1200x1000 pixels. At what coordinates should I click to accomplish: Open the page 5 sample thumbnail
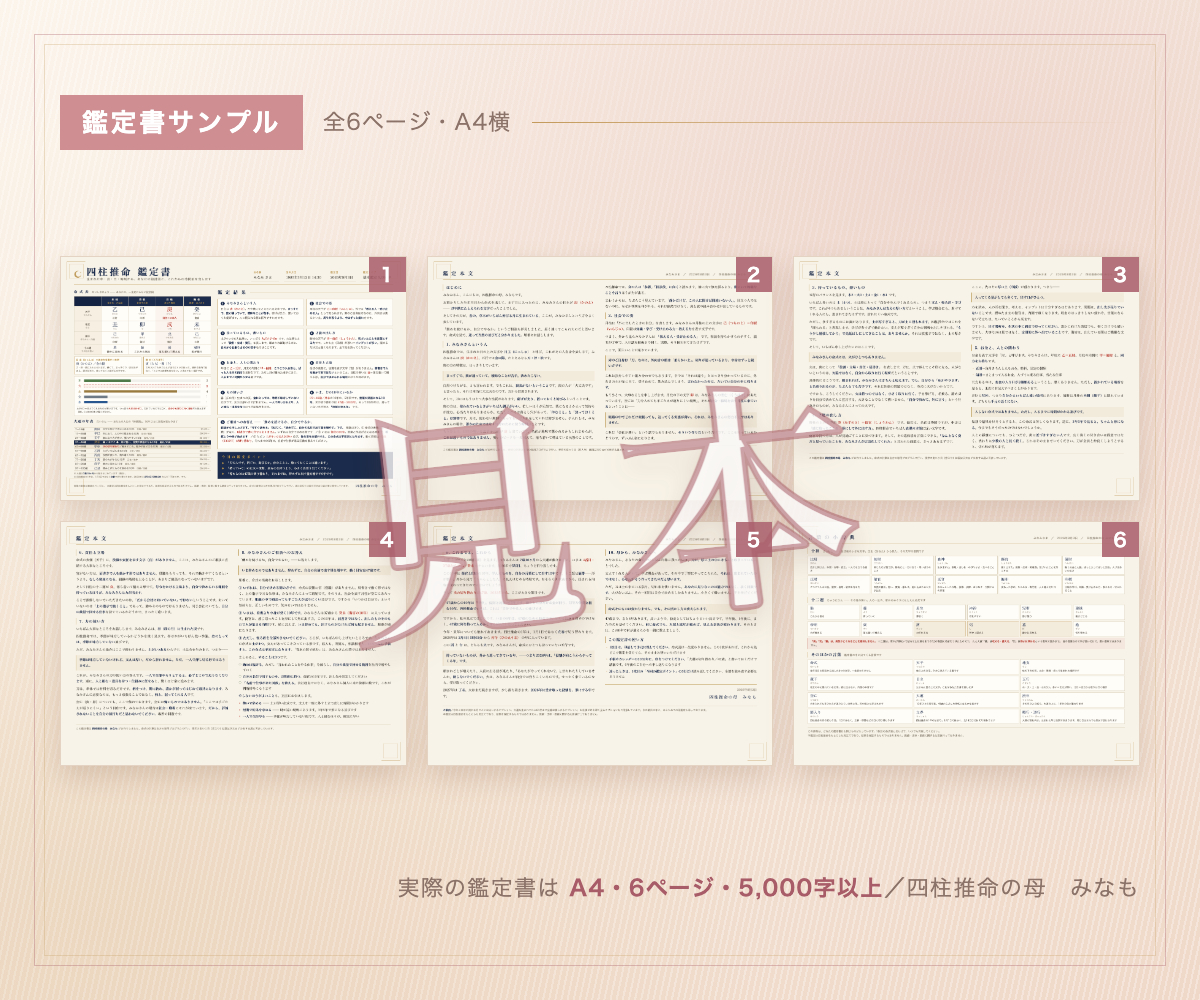click(600, 644)
